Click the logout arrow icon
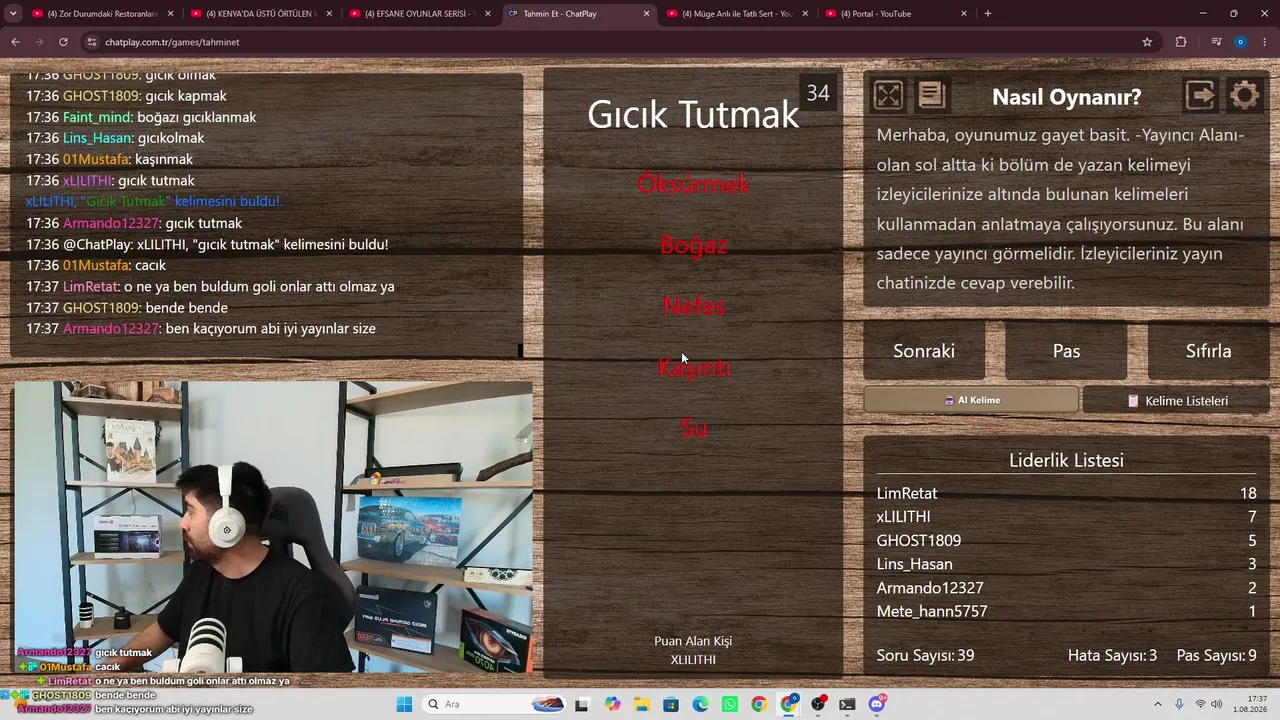1280x720 pixels. pos(1200,95)
